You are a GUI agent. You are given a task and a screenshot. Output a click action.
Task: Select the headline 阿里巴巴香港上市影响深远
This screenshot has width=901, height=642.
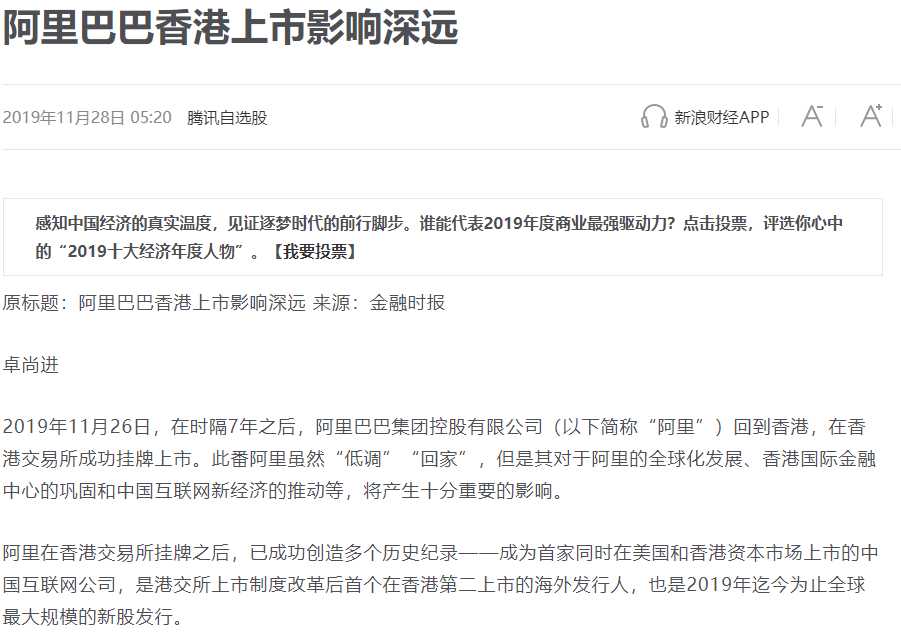[x=230, y=27]
